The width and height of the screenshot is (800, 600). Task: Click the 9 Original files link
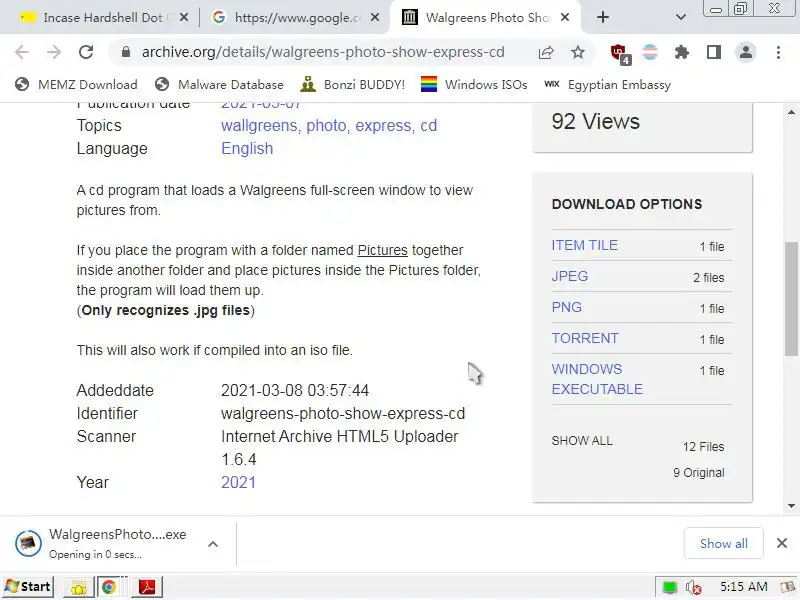[698, 473]
